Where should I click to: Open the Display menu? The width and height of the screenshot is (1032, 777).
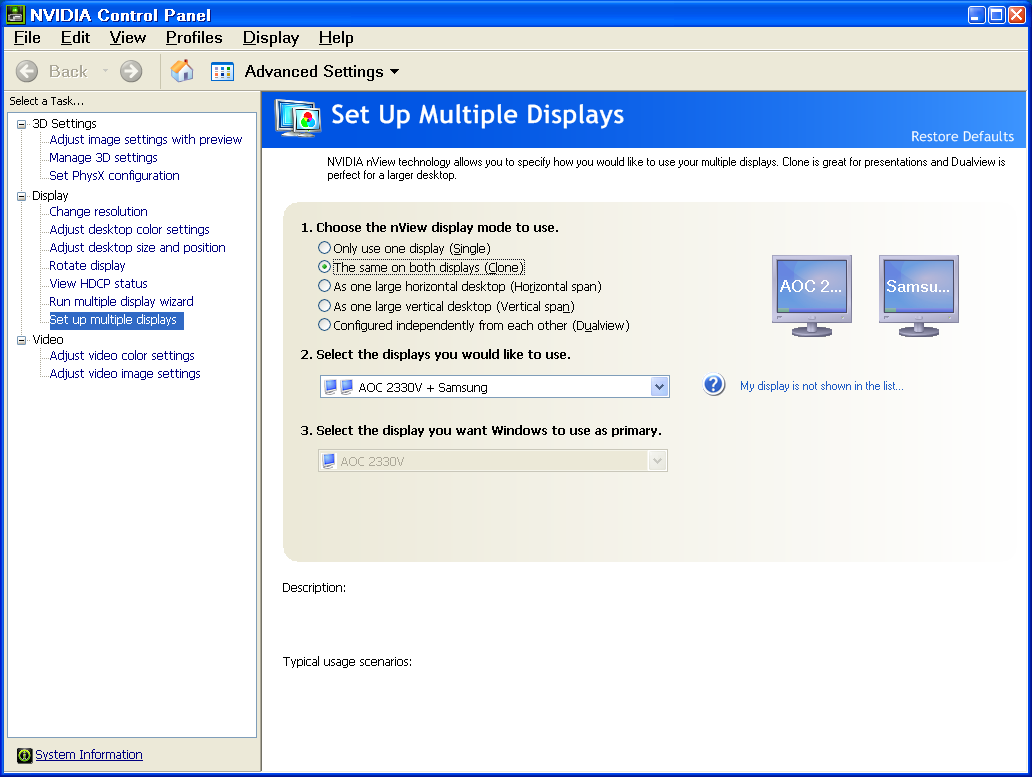(271, 38)
